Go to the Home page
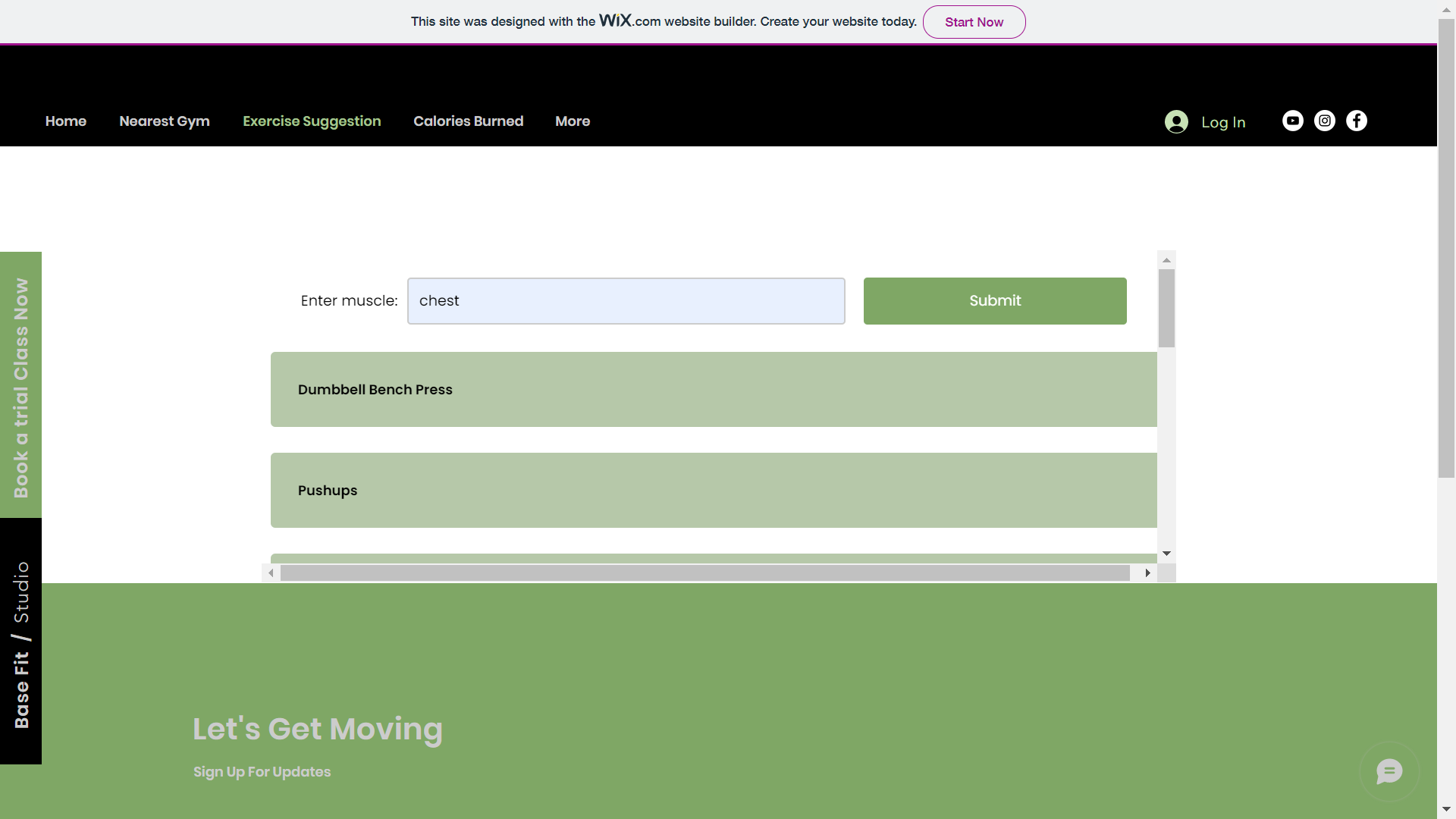Screen dimensions: 1456x819 coord(66,121)
